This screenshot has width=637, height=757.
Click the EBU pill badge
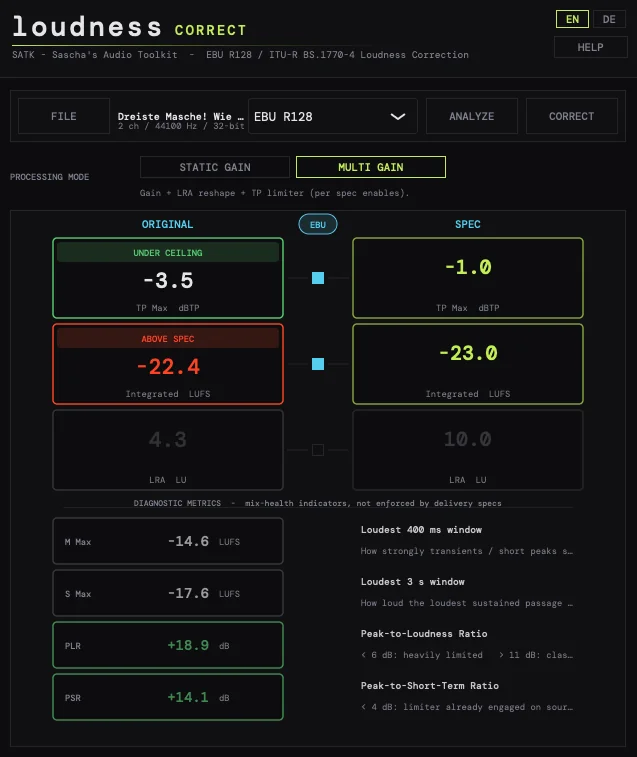point(318,224)
